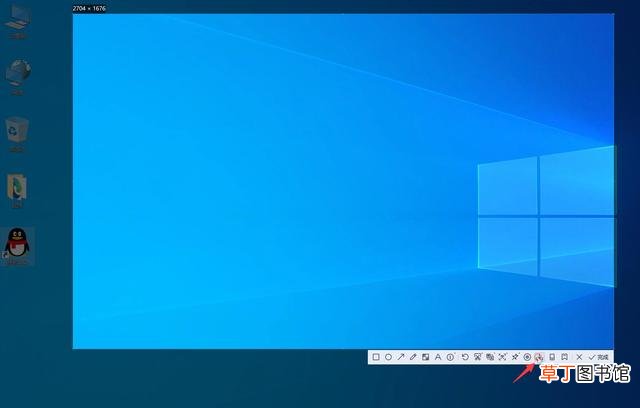Screen dimensions: 640x408
Task: Pin the screenshot to the screen
Action: [x=515, y=357]
